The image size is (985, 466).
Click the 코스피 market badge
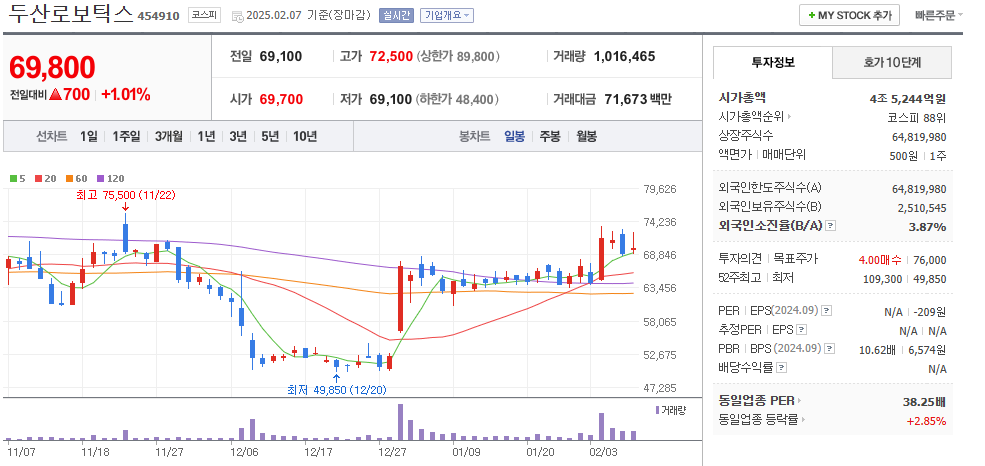204,15
